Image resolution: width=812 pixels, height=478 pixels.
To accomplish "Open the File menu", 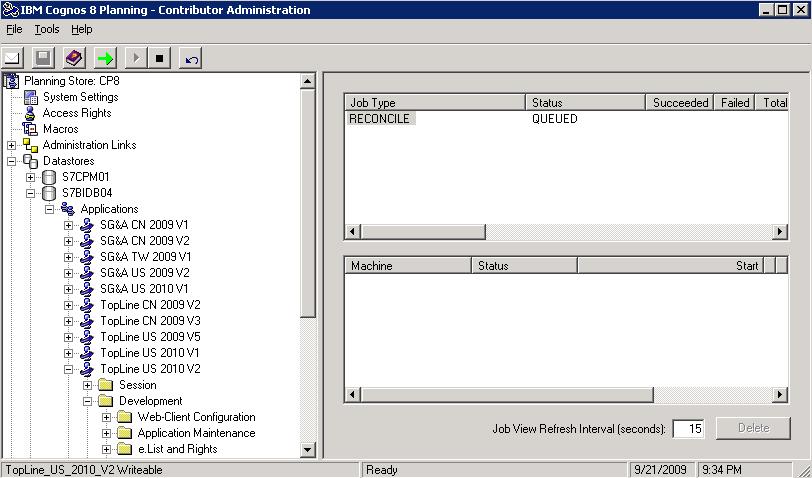I will click(14, 30).
